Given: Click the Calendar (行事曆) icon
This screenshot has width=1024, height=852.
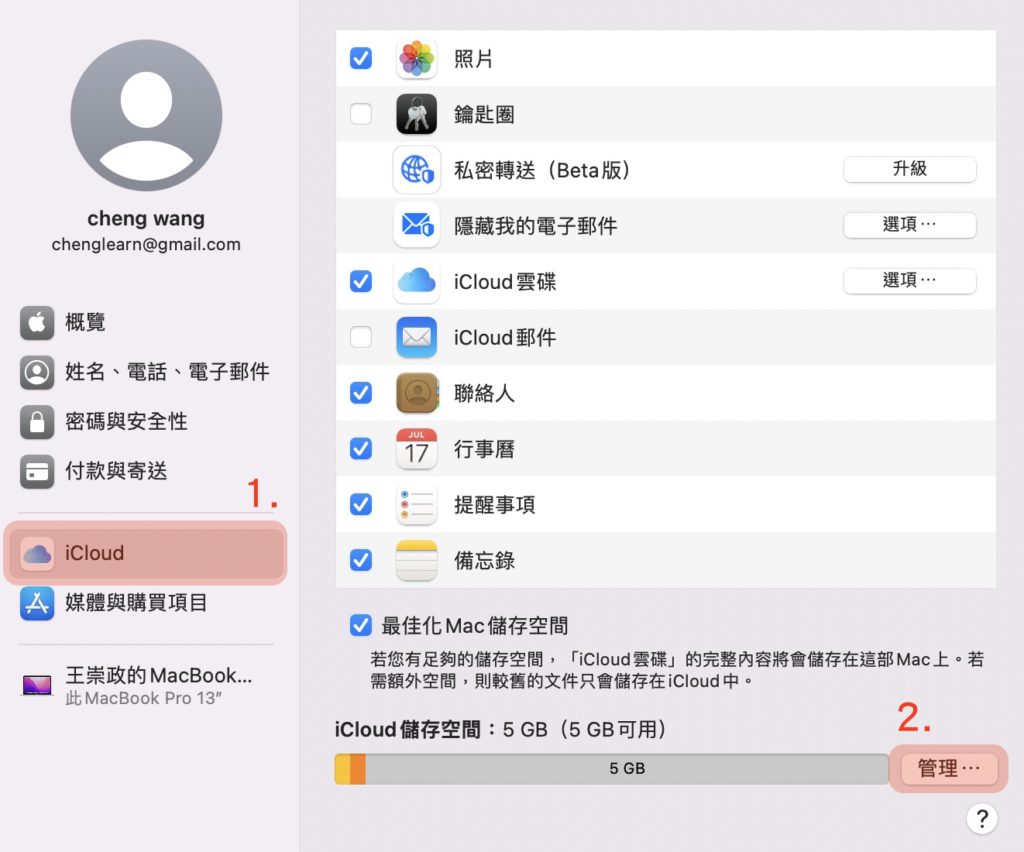Looking at the screenshot, I should tap(416, 449).
